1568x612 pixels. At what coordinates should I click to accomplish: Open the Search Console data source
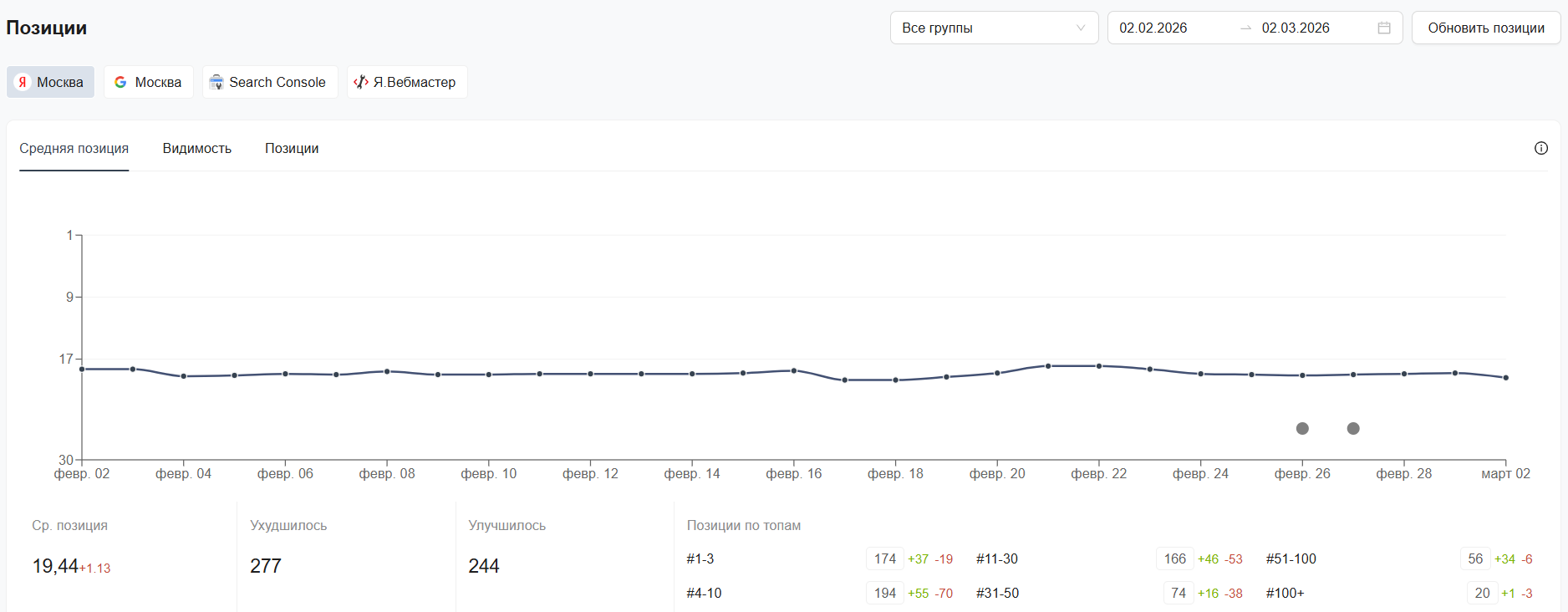[269, 82]
